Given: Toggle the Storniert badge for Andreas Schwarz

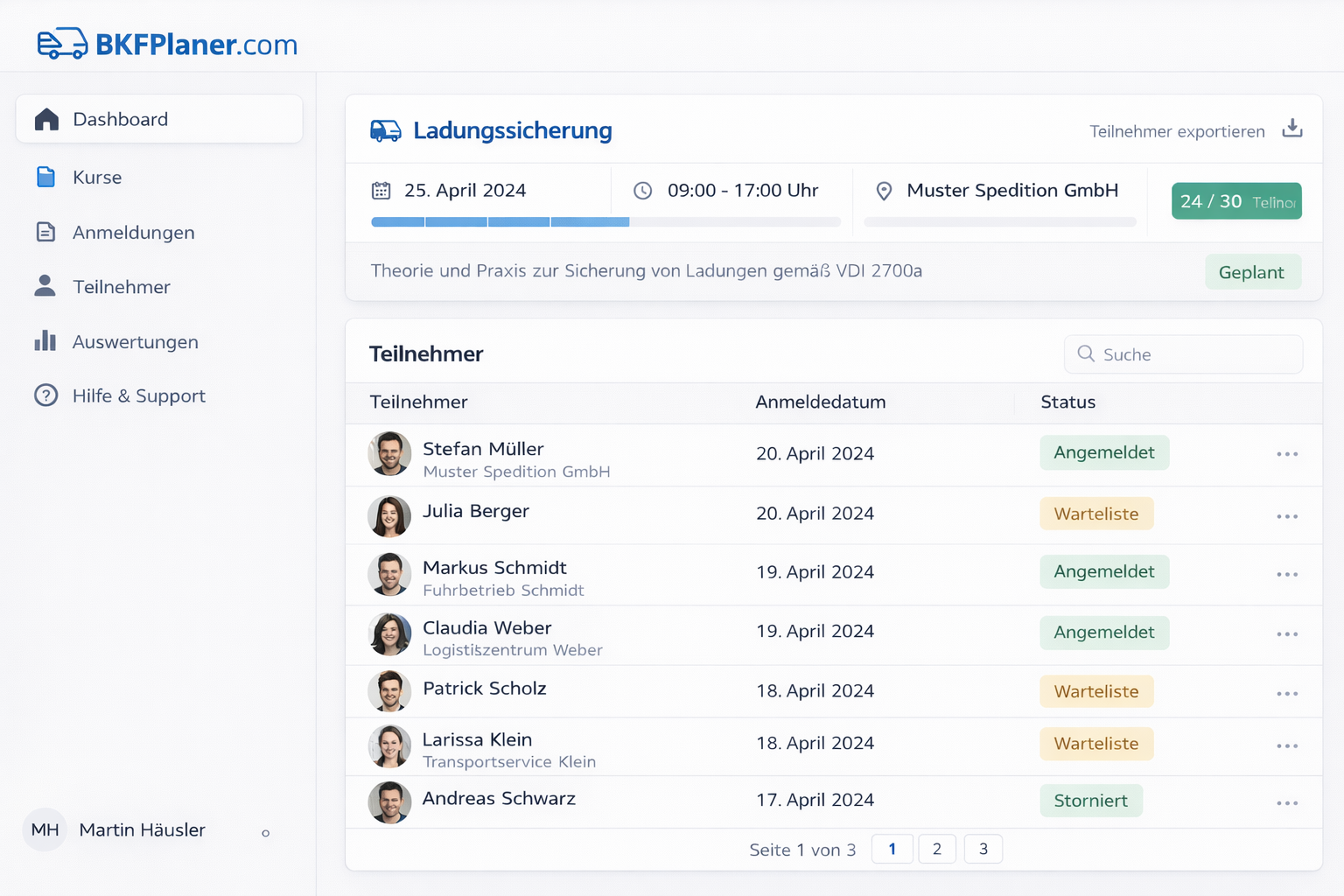Looking at the screenshot, I should click(x=1091, y=800).
